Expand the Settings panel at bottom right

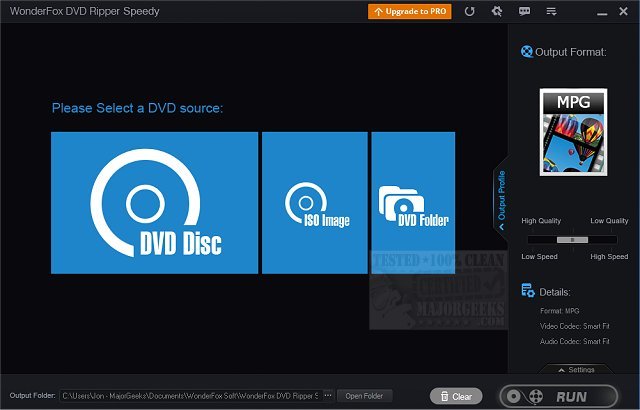576,369
